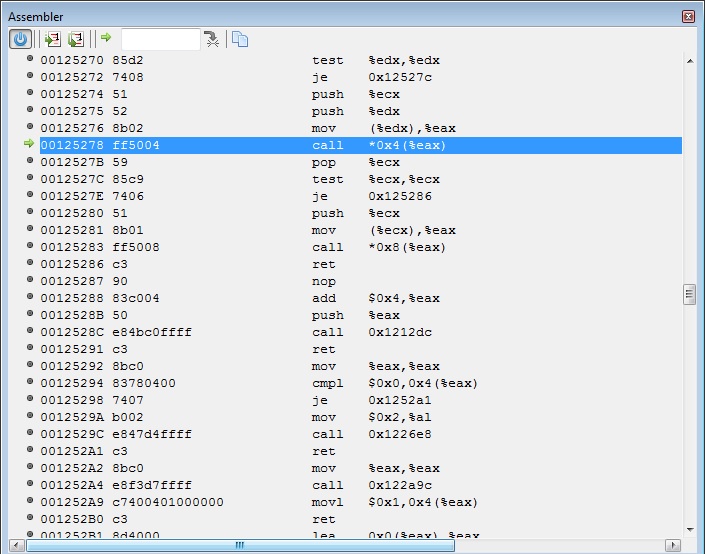The image size is (705, 554).
Task: Toggle breakpoint dot at address 0012528C
Action: tap(30, 331)
